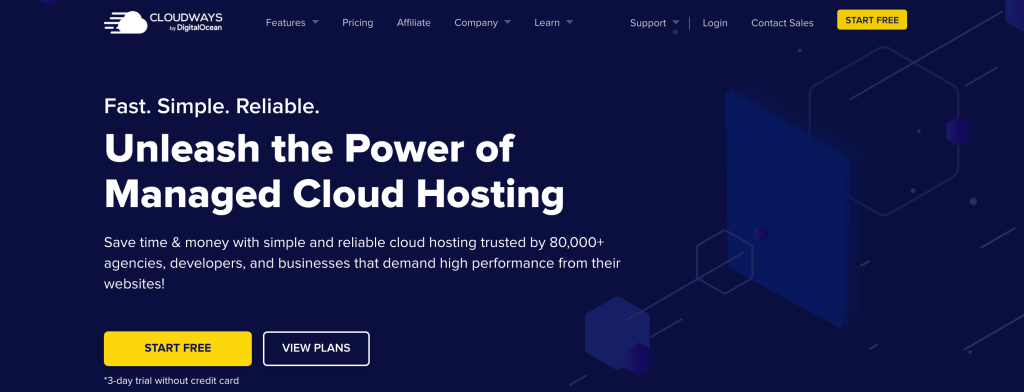Expand the Features dropdown arrow
The image size is (1024, 392).
click(315, 22)
